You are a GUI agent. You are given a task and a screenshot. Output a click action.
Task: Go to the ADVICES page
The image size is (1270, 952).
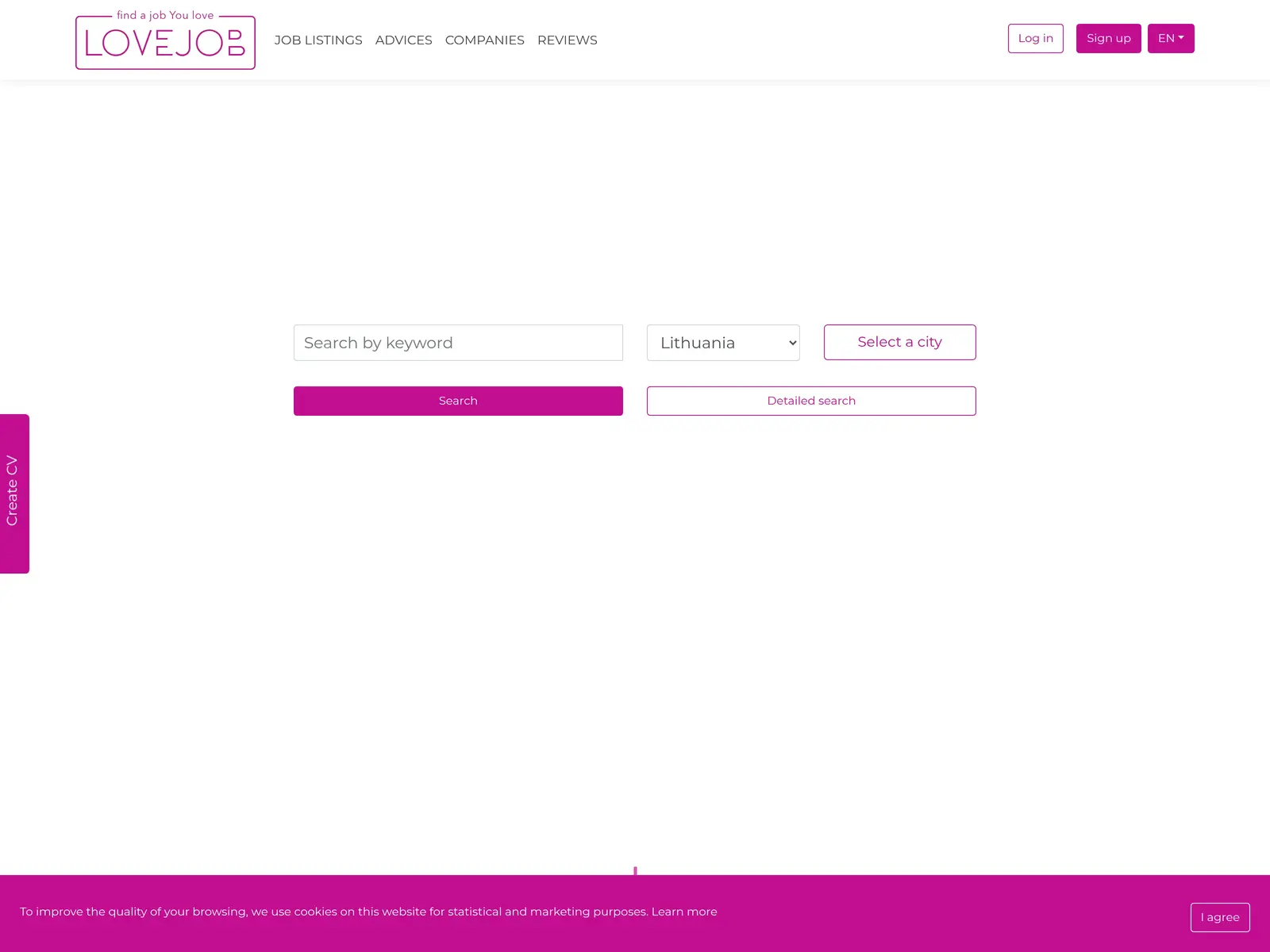coord(403,40)
